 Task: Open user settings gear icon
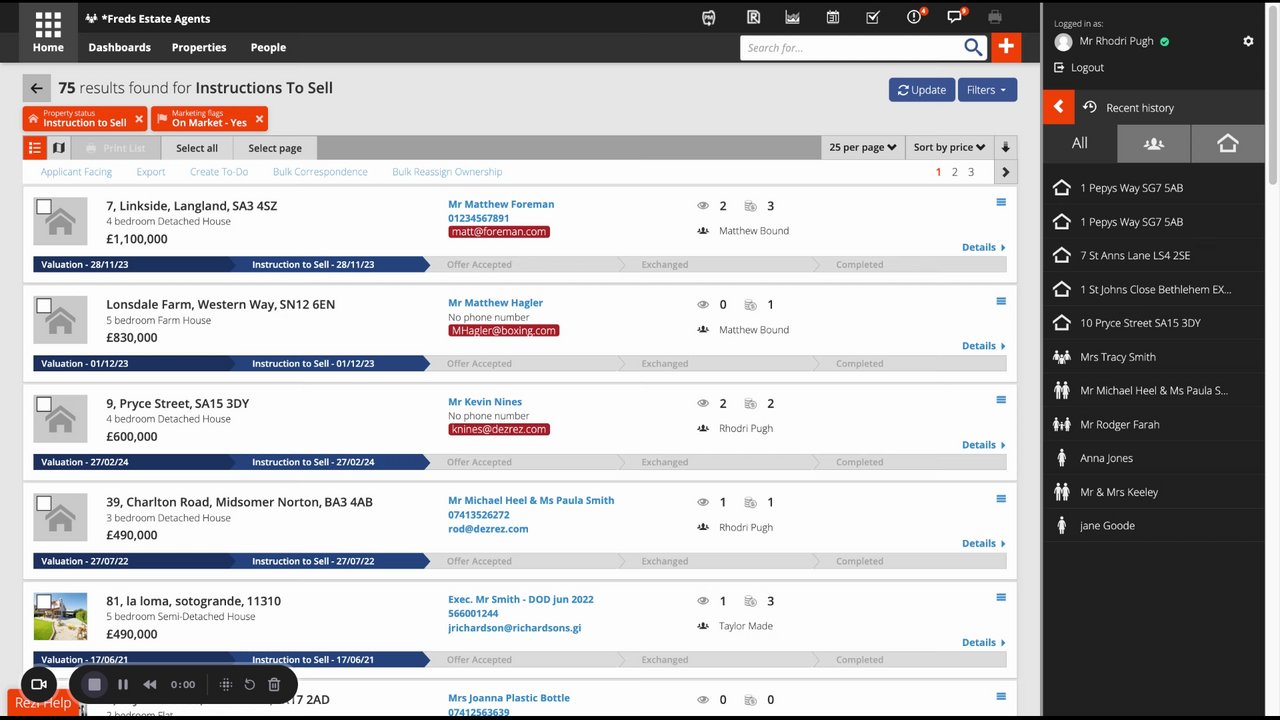[1248, 41]
